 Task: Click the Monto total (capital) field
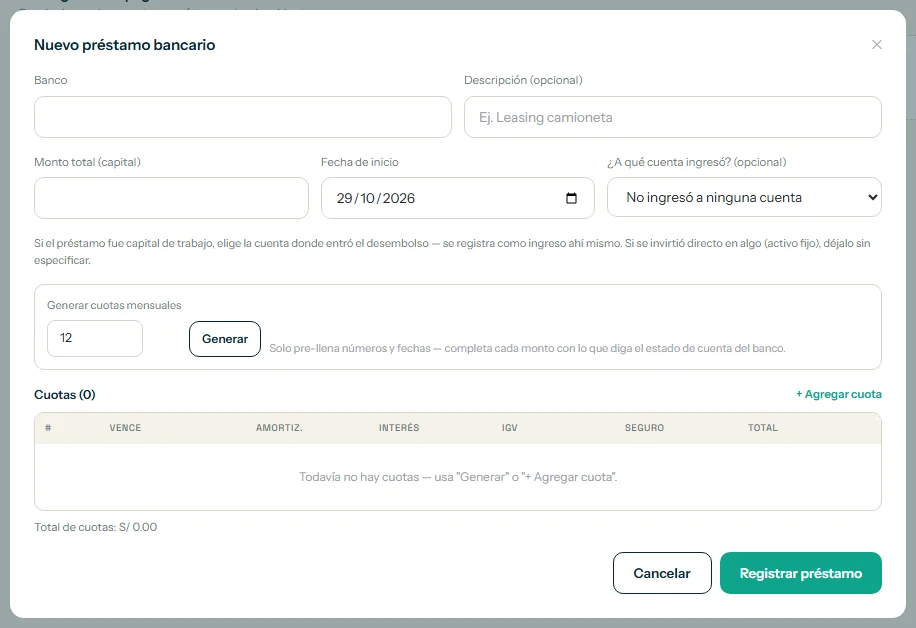[x=171, y=198]
